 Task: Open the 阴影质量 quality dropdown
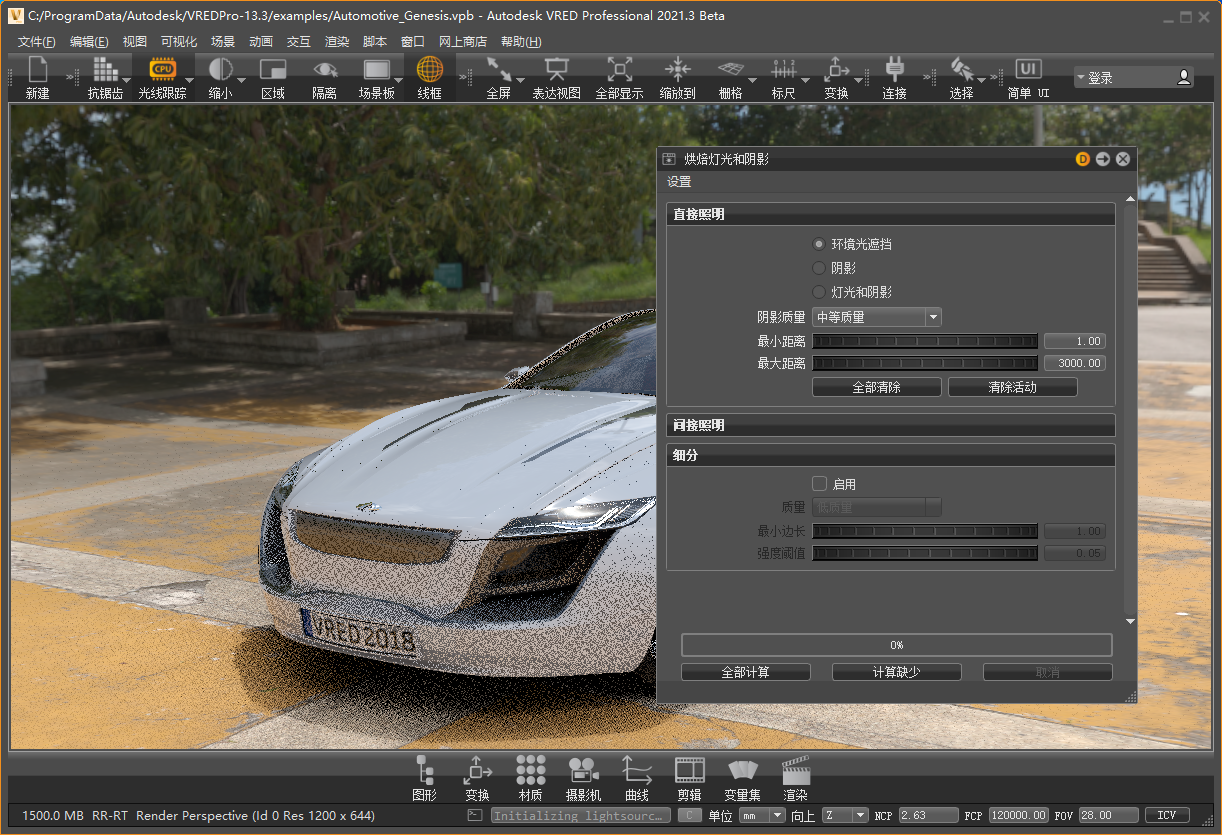(x=876, y=317)
